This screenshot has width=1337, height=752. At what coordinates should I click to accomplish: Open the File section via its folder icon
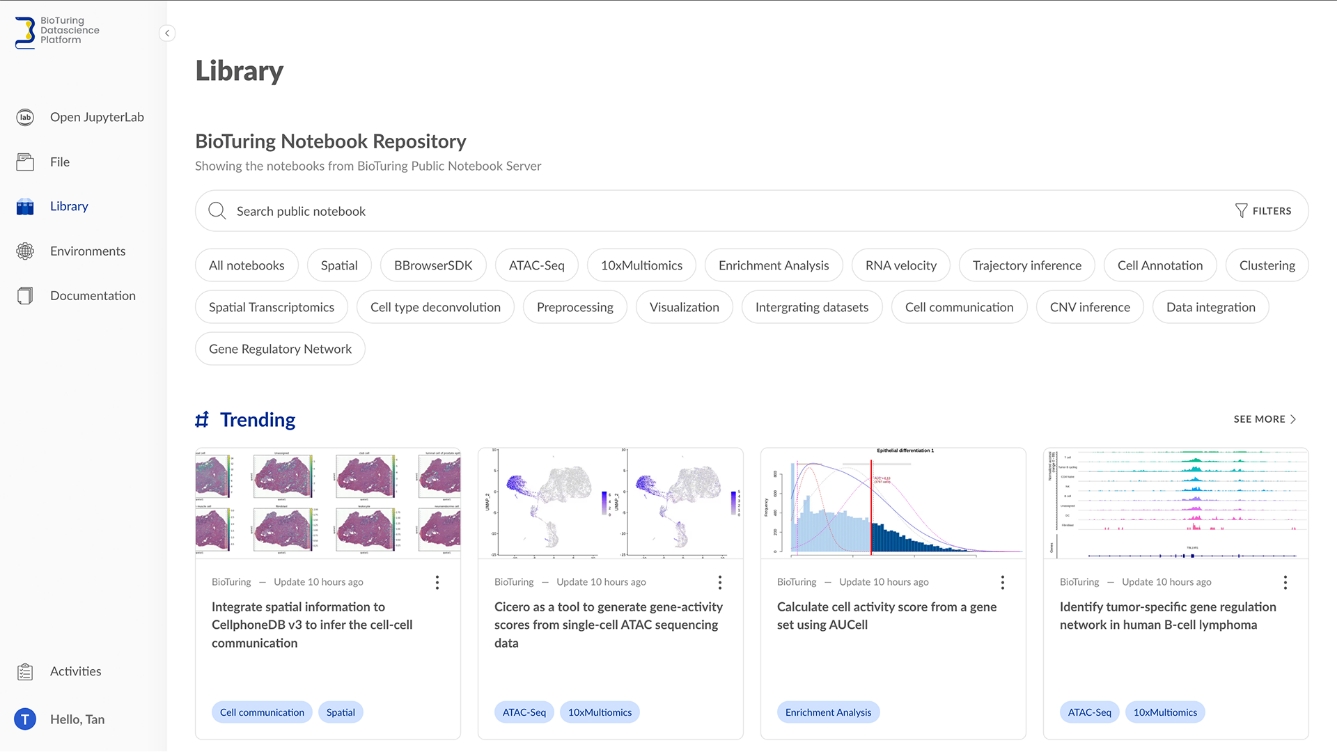(x=22, y=161)
